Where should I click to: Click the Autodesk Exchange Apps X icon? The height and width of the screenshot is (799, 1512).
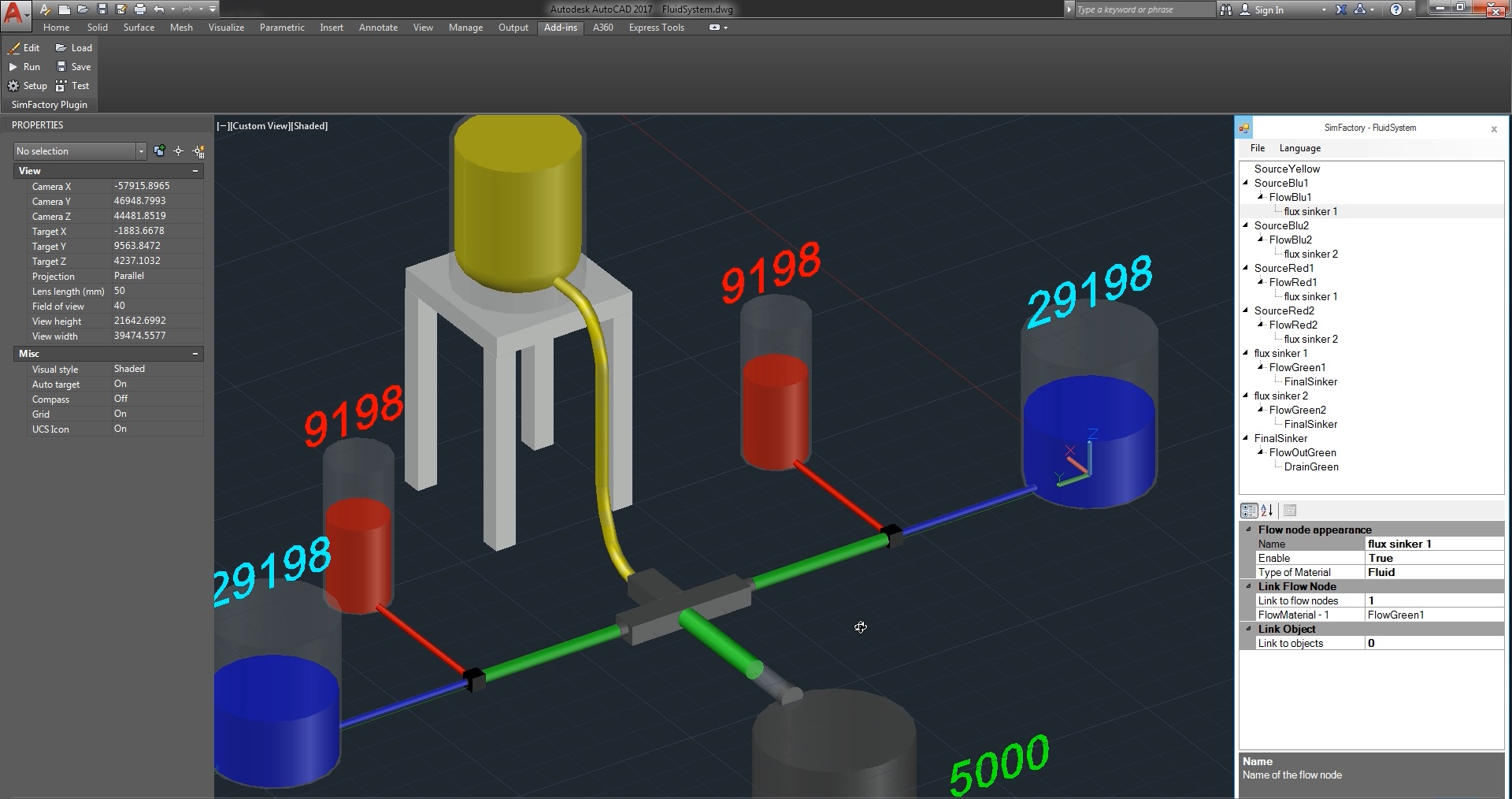click(1340, 9)
